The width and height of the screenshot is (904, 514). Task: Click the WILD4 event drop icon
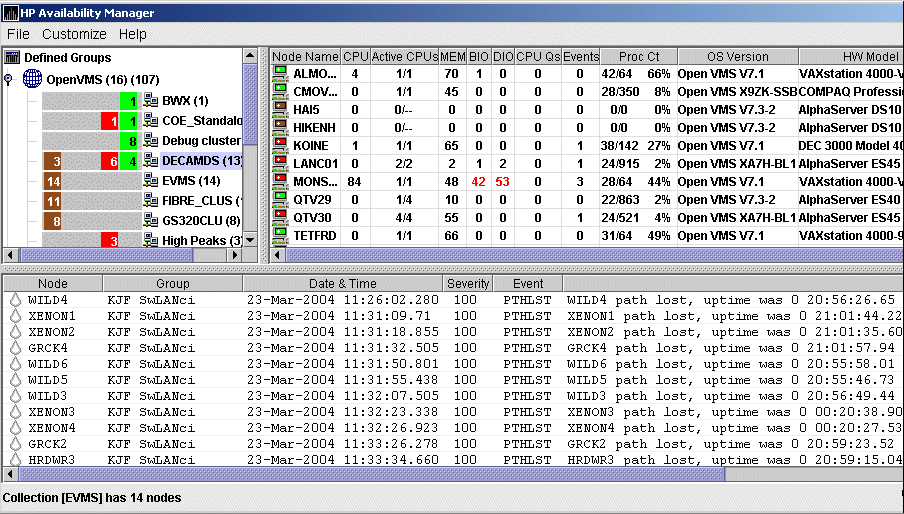click(x=16, y=300)
